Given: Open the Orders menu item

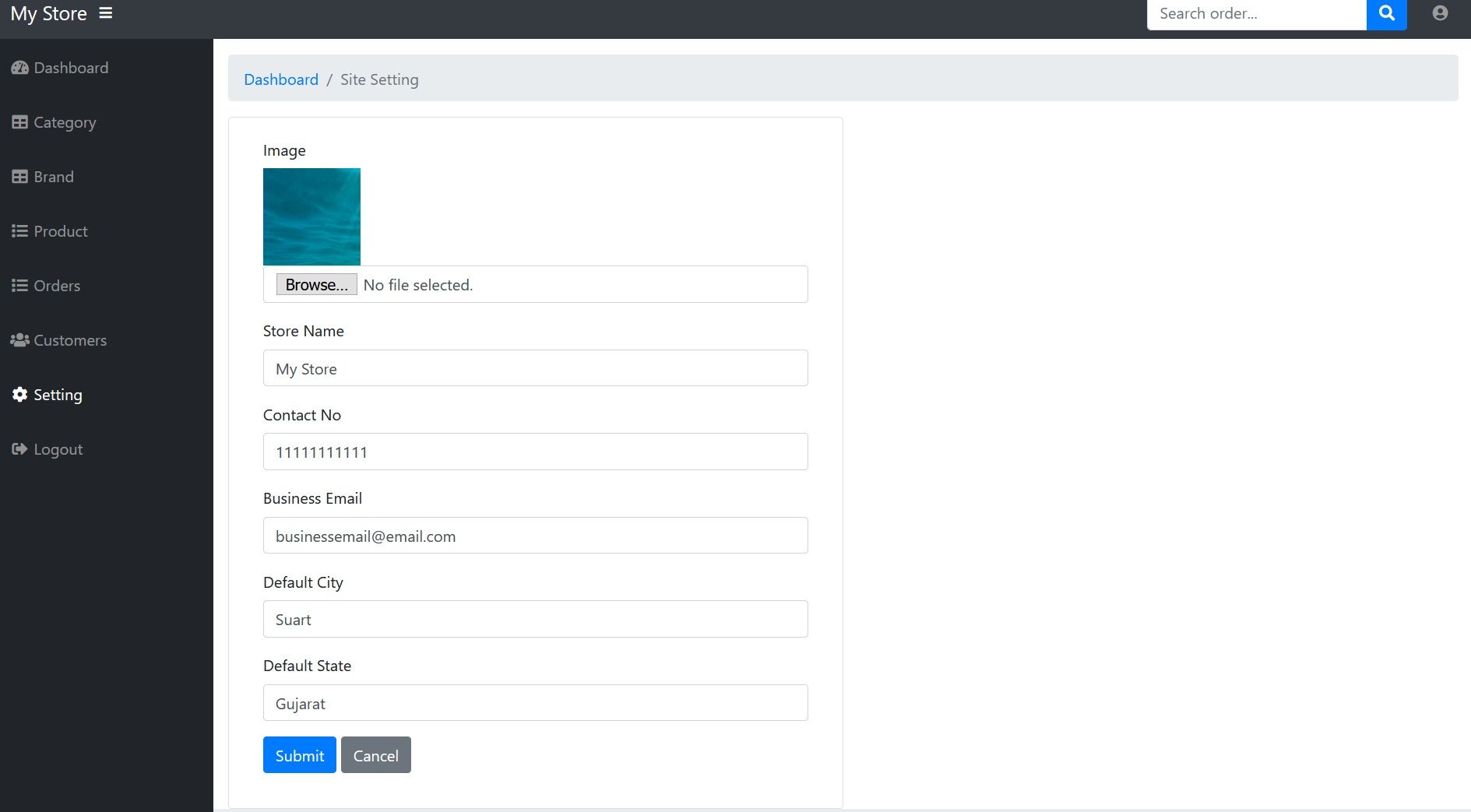Looking at the screenshot, I should tap(56, 286).
